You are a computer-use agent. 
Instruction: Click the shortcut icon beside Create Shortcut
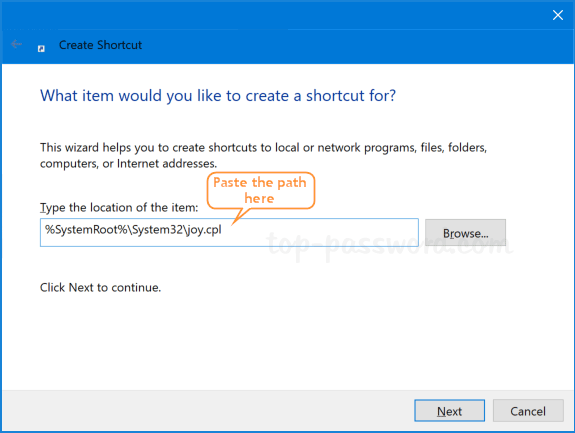point(41,48)
